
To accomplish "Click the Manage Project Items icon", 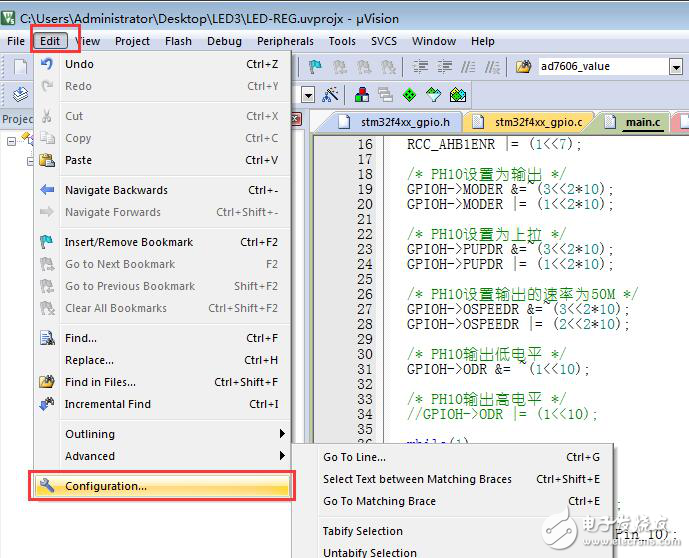I will tap(361, 95).
